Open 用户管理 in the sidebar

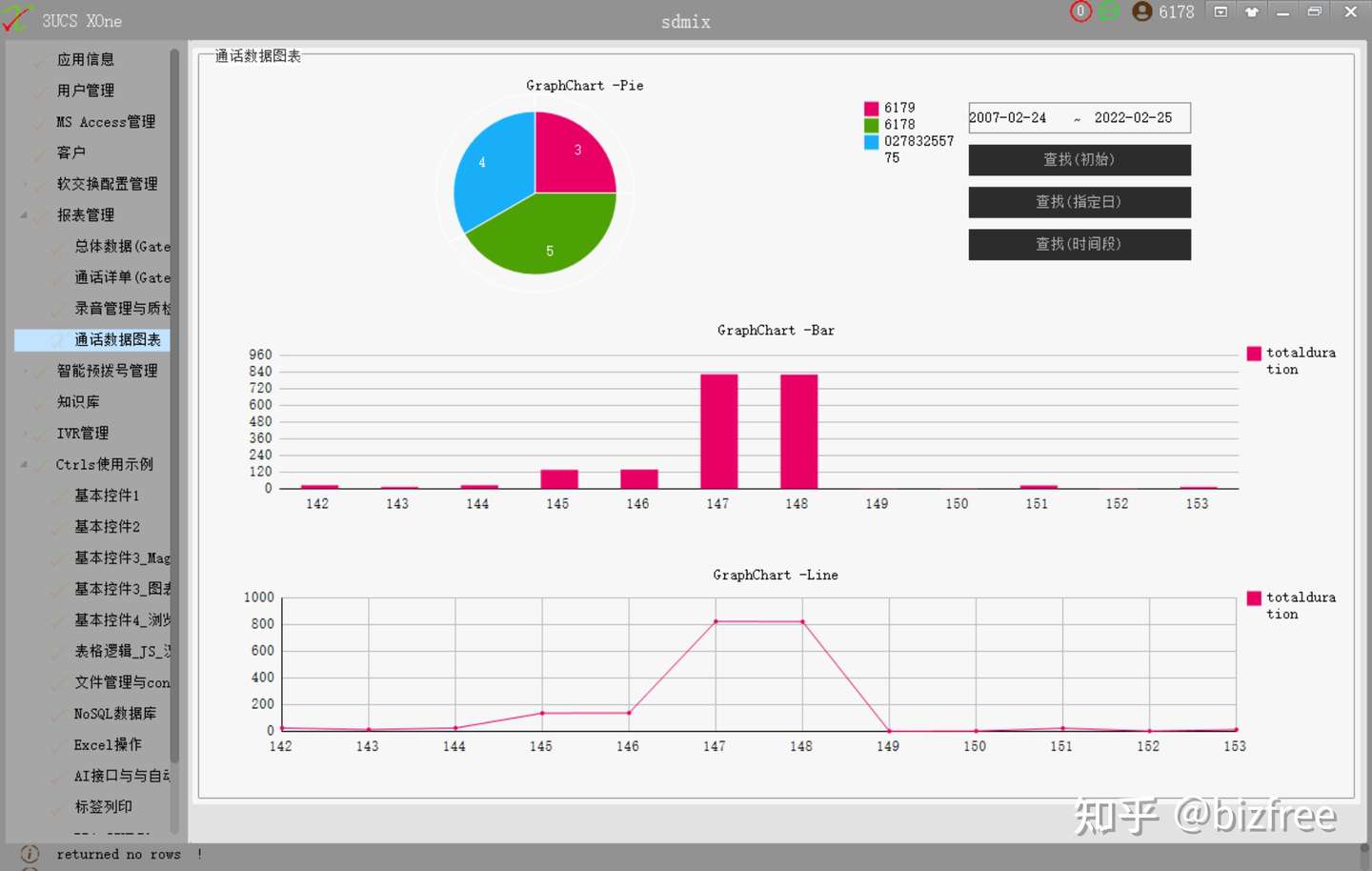click(86, 91)
